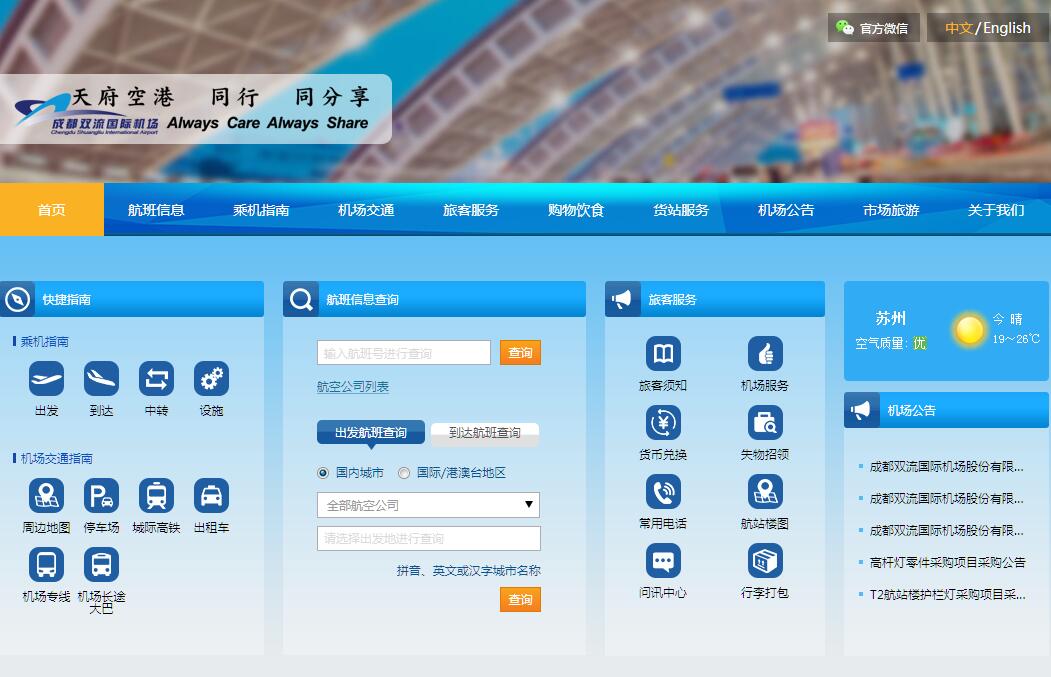Open the 货币兑换 currency exchange icon

tap(664, 422)
